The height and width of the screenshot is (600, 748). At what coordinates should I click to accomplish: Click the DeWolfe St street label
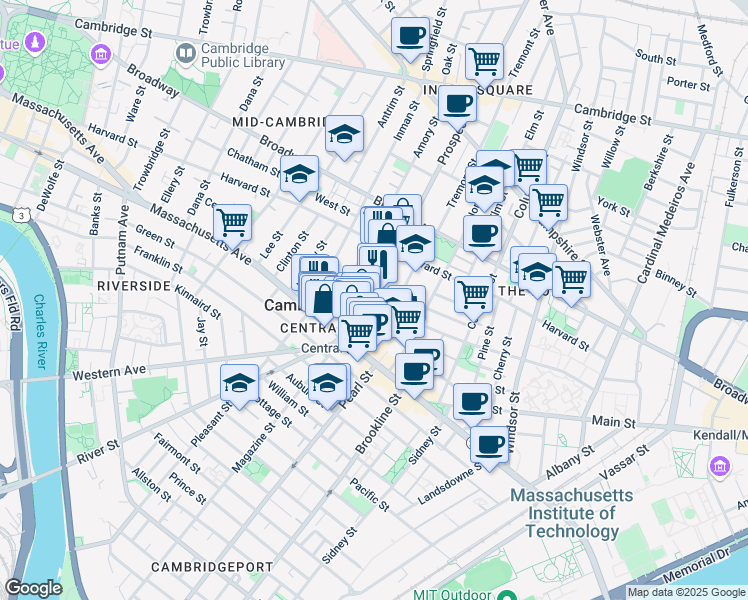tap(50, 186)
